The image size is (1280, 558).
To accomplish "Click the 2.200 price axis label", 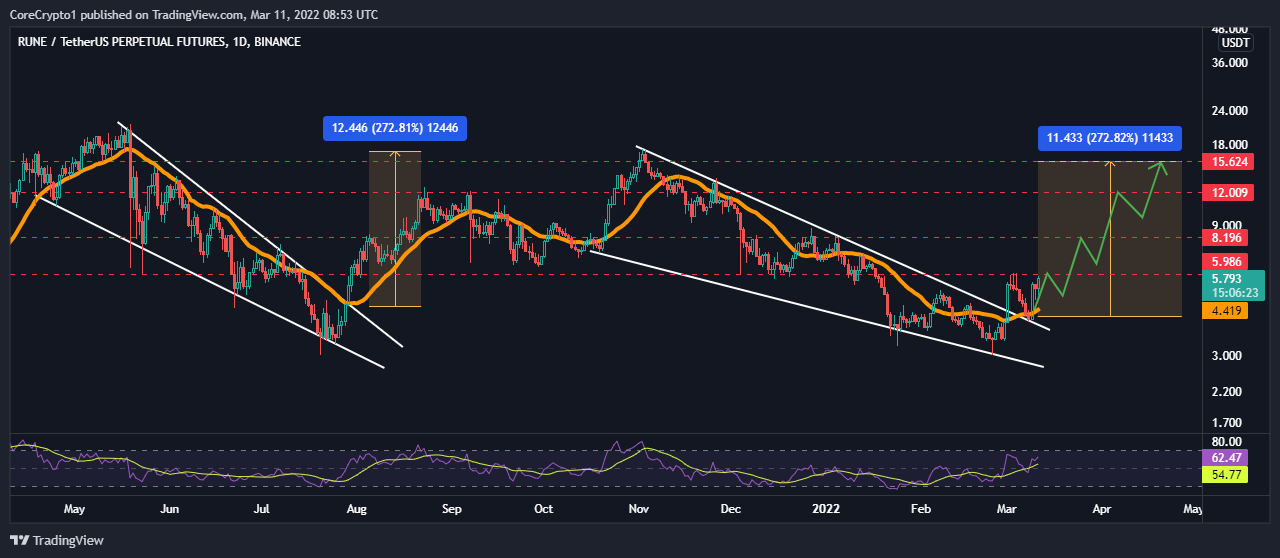I will 1228,391.
